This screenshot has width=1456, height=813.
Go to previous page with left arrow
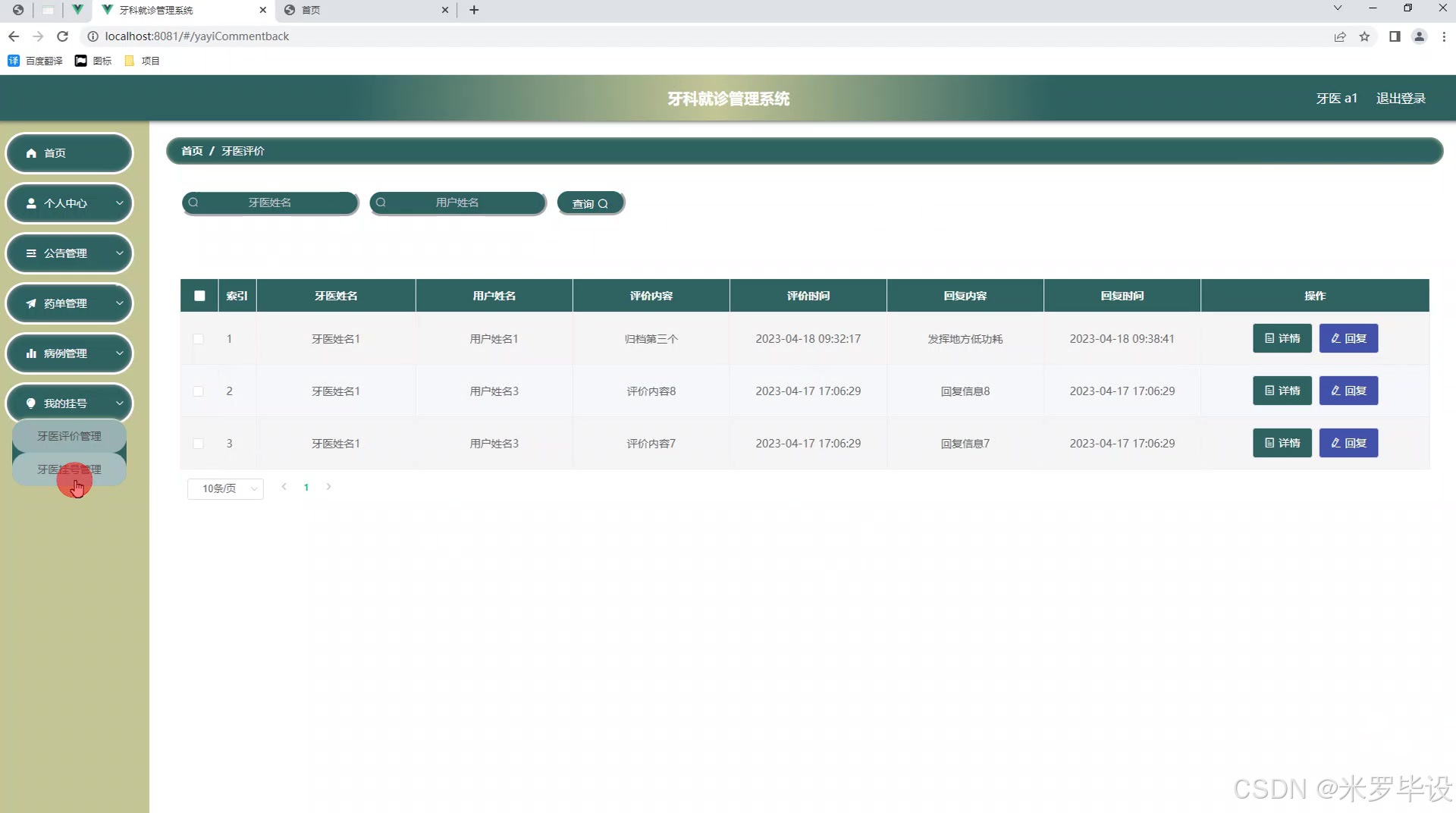point(284,487)
